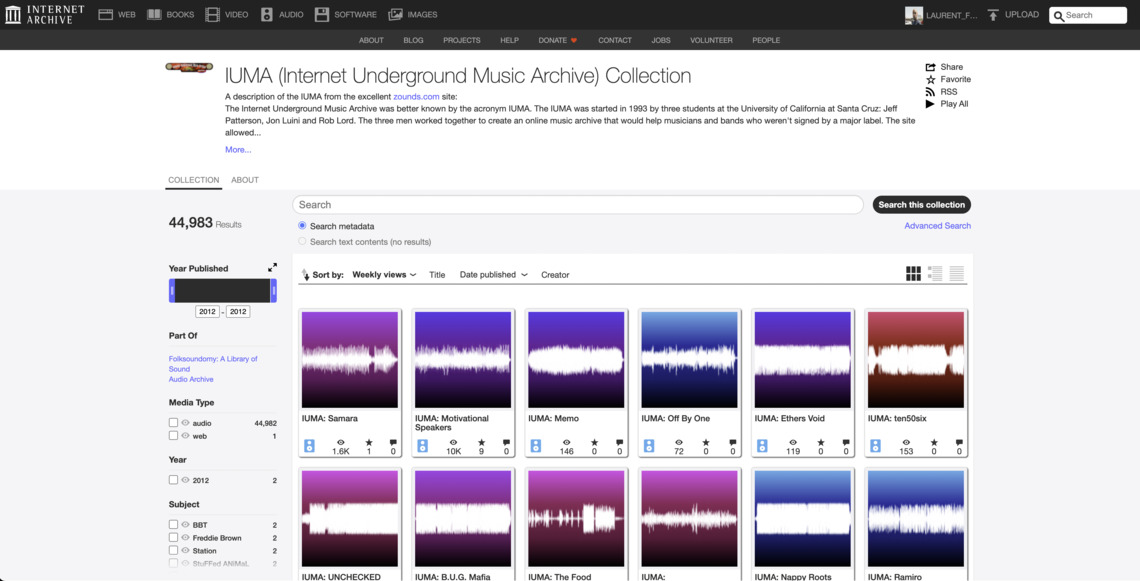1140x581 pixels.
Task: Click the start year 2012 input
Action: click(207, 312)
